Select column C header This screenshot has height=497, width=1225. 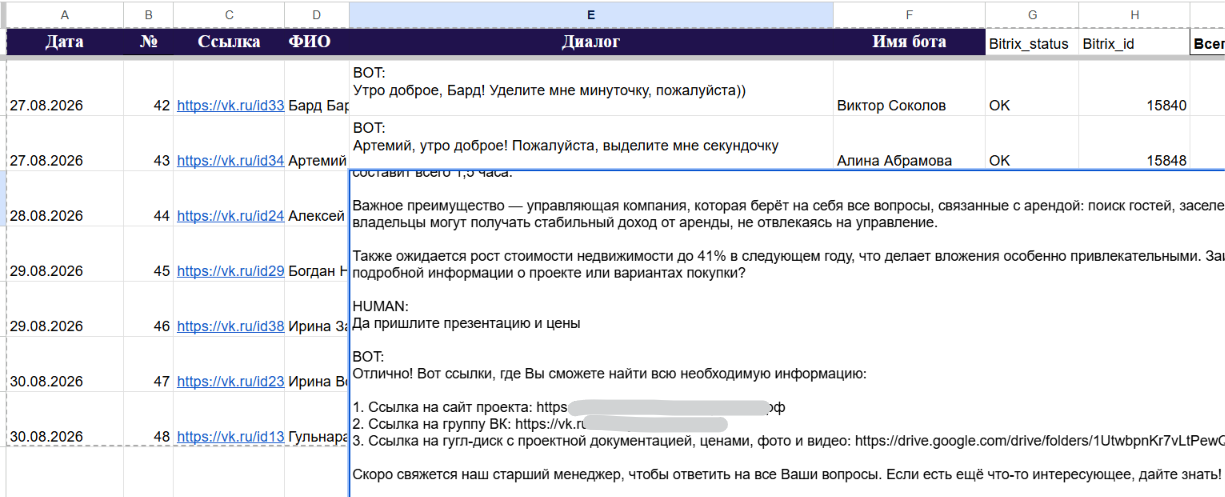[x=229, y=14]
